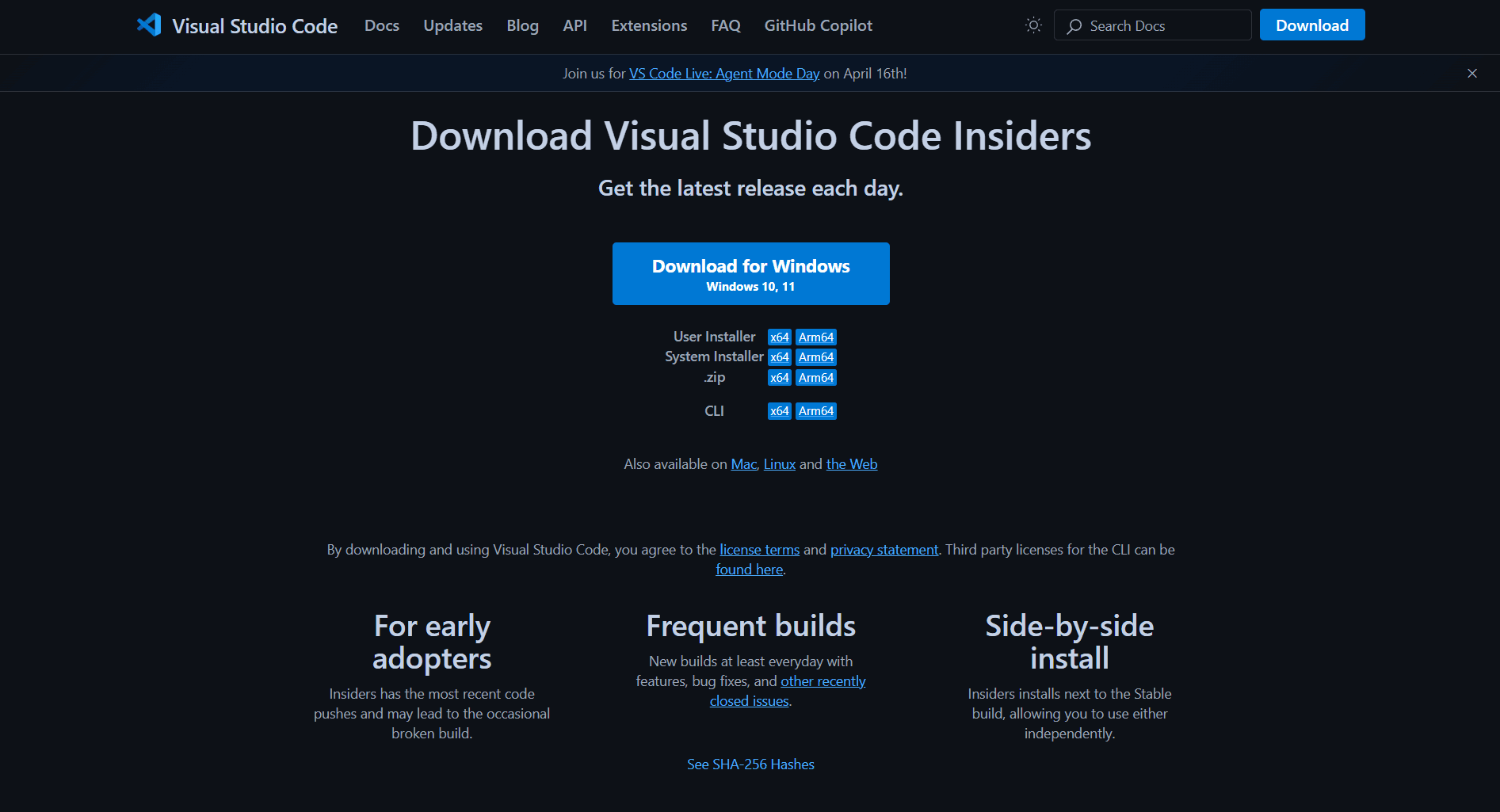Read the privacy statement link
Viewport: 1500px width, 812px height.
pos(884,550)
